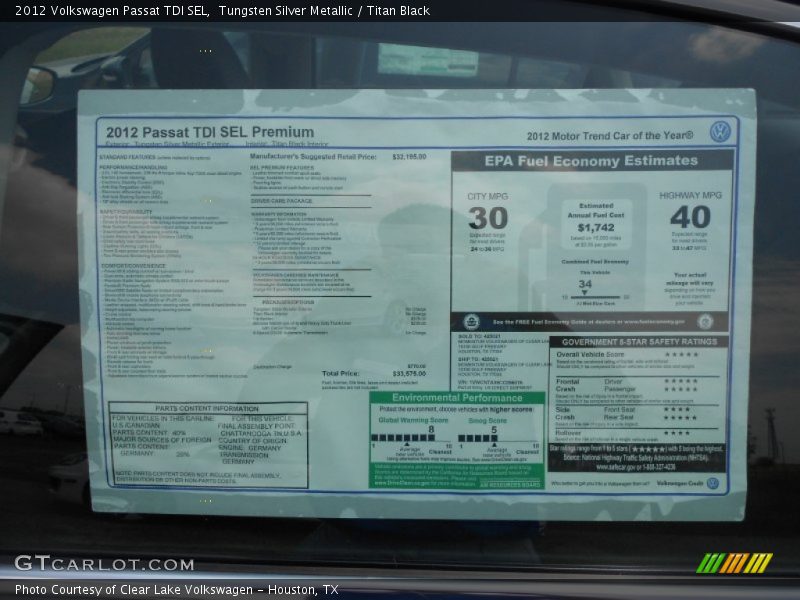Click the fueleconomy.gov guide banner text
This screenshot has height=600, width=800.
click(x=588, y=322)
